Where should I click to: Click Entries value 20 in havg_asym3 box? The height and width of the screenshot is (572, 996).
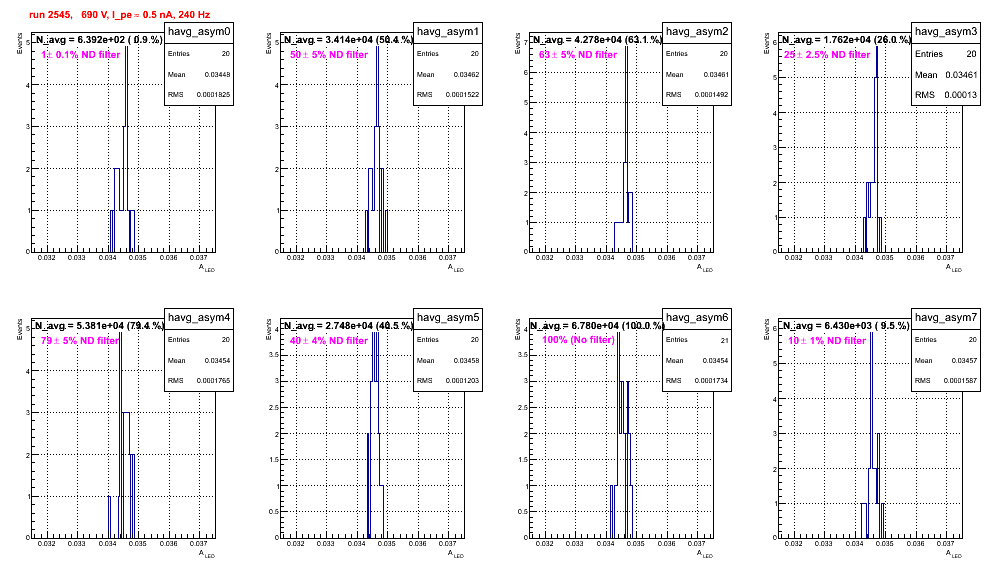(x=971, y=54)
